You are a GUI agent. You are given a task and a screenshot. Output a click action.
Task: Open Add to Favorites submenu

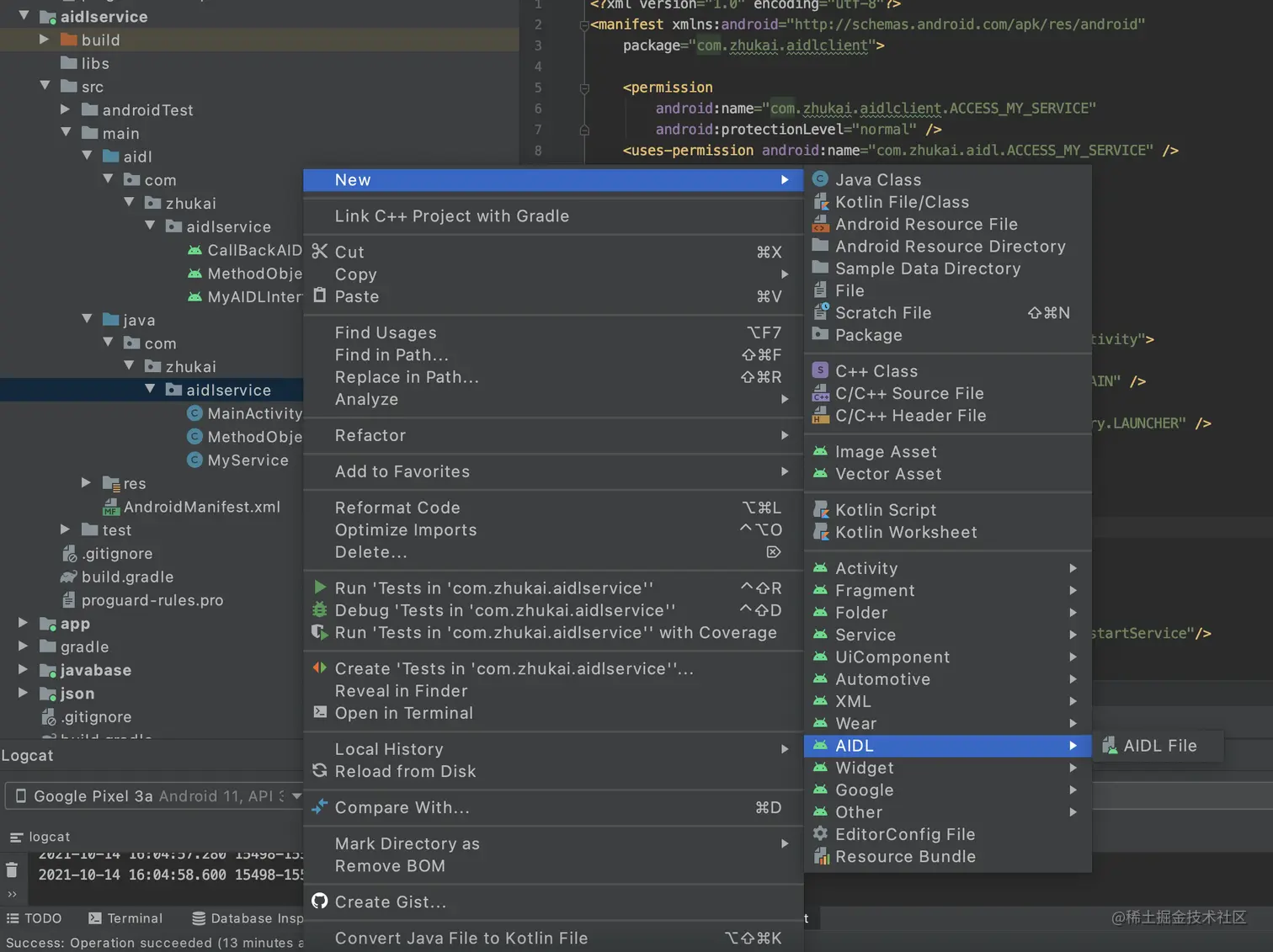click(552, 471)
